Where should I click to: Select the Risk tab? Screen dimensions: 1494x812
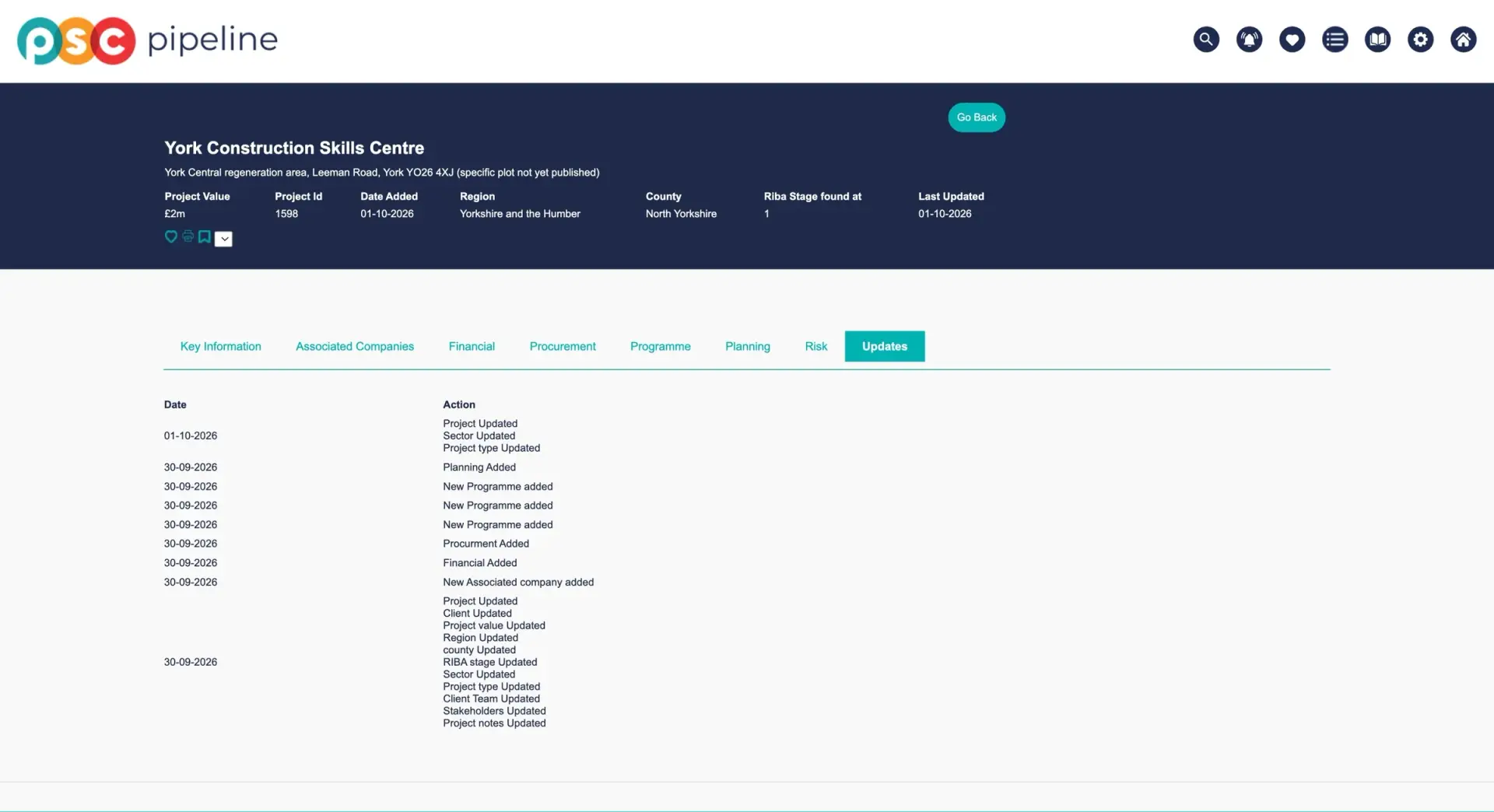pyautogui.click(x=816, y=346)
